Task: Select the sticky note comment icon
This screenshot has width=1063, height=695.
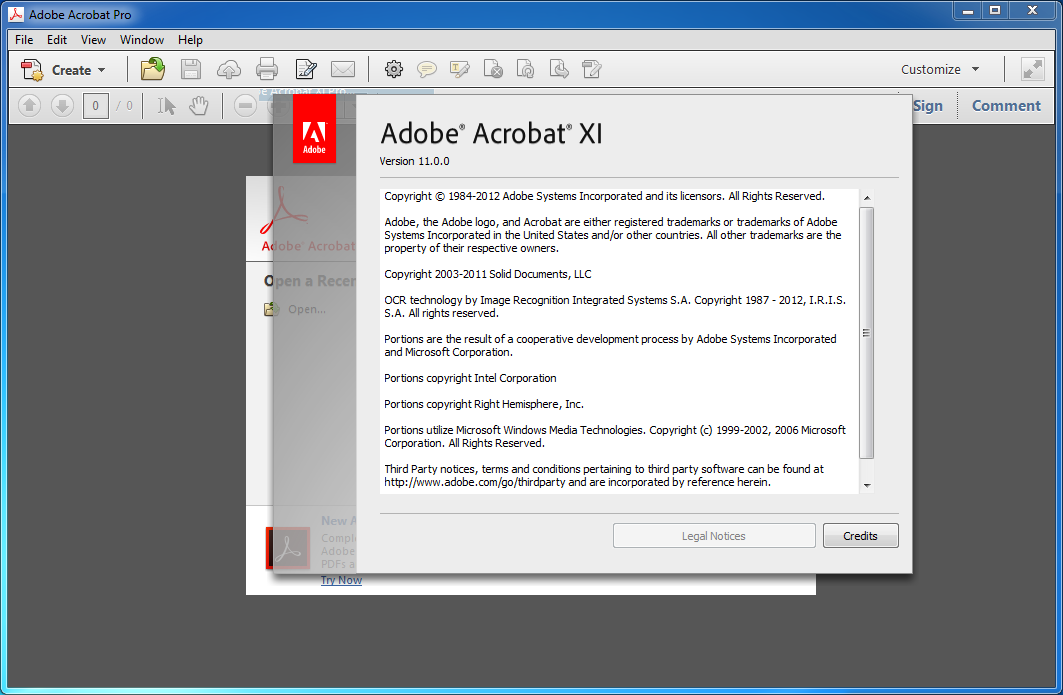Action: [x=427, y=69]
